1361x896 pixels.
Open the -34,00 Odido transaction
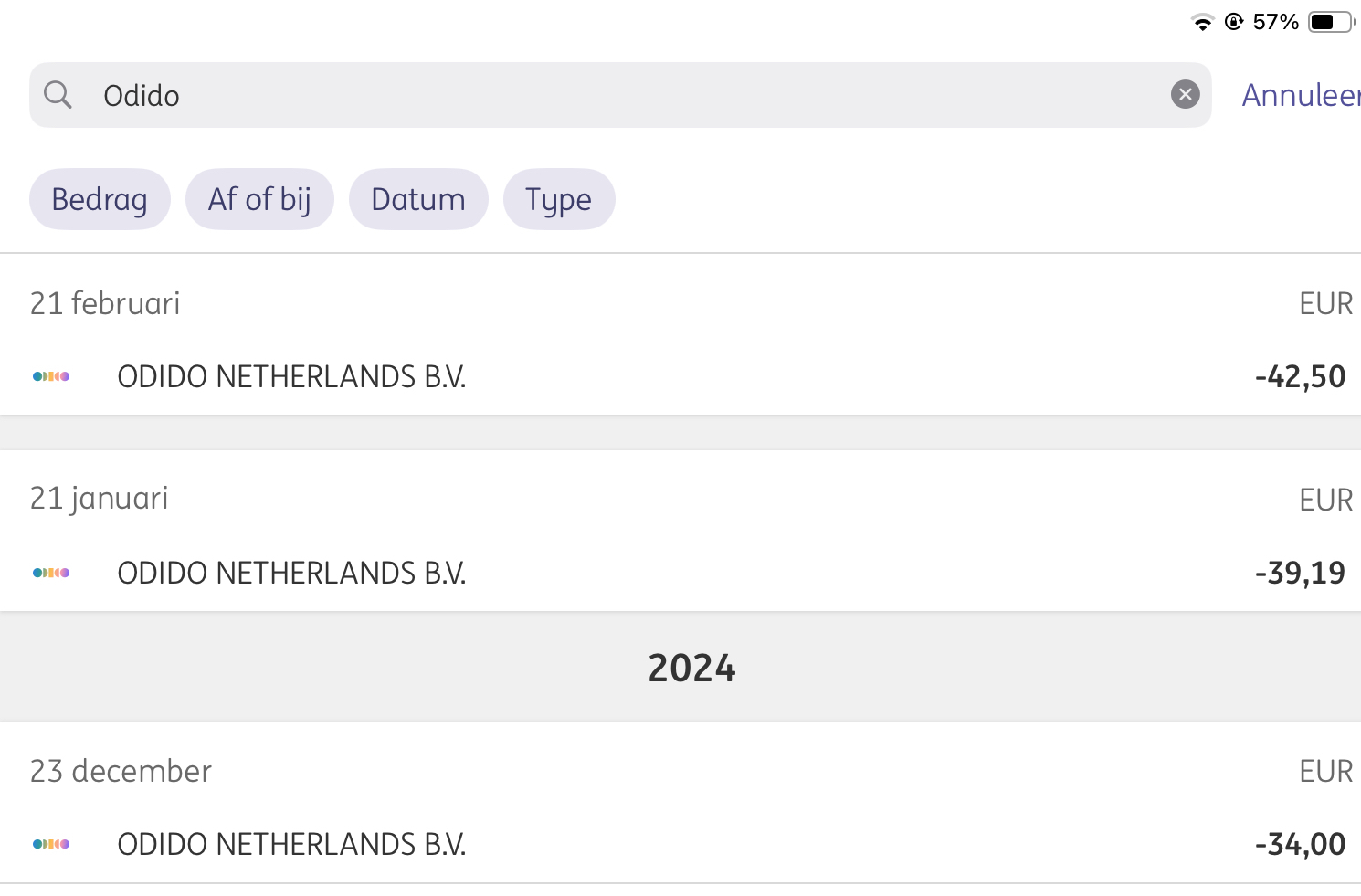click(x=680, y=844)
